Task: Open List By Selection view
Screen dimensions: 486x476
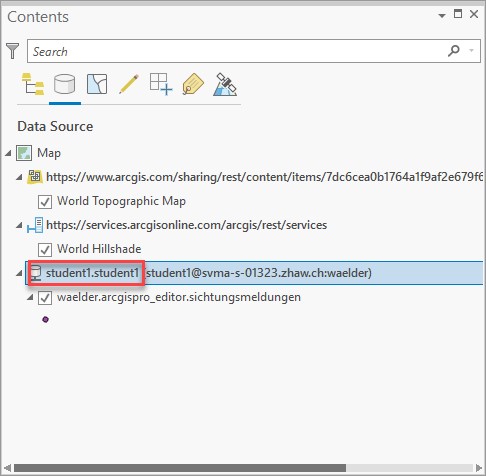Action: pyautogui.click(x=97, y=84)
